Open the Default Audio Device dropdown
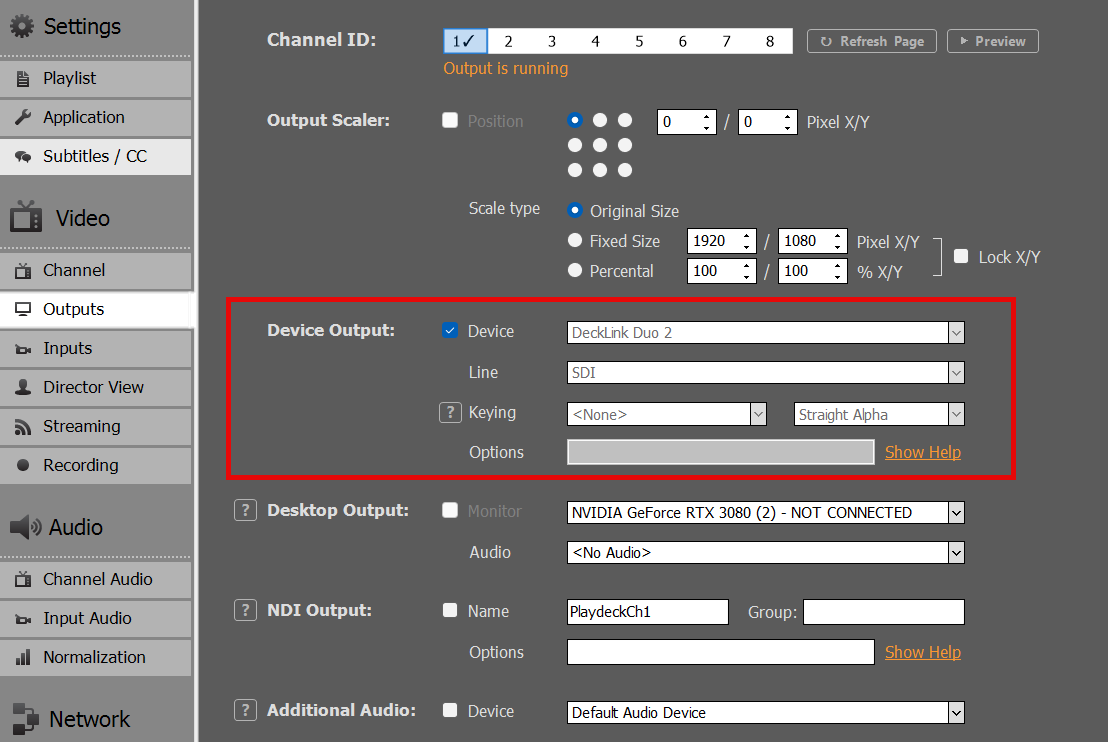Screen dimensions: 1108x742 765,712
